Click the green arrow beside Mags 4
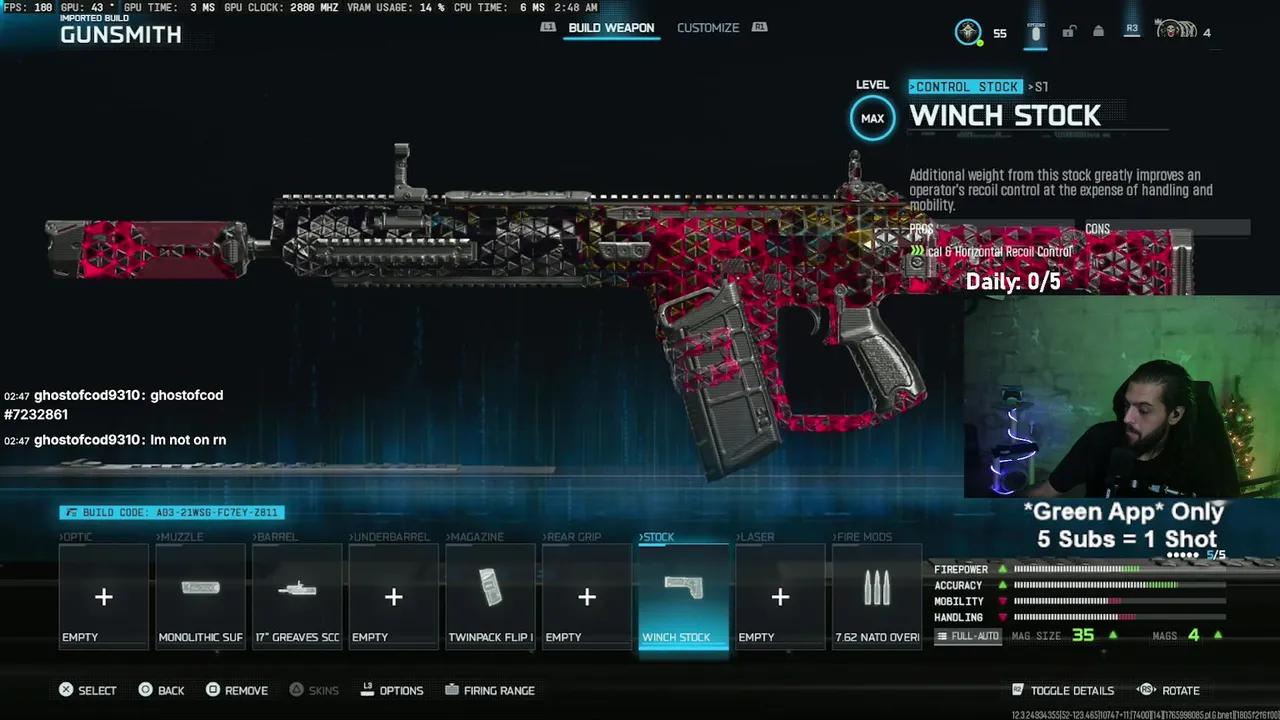 tap(1218, 635)
